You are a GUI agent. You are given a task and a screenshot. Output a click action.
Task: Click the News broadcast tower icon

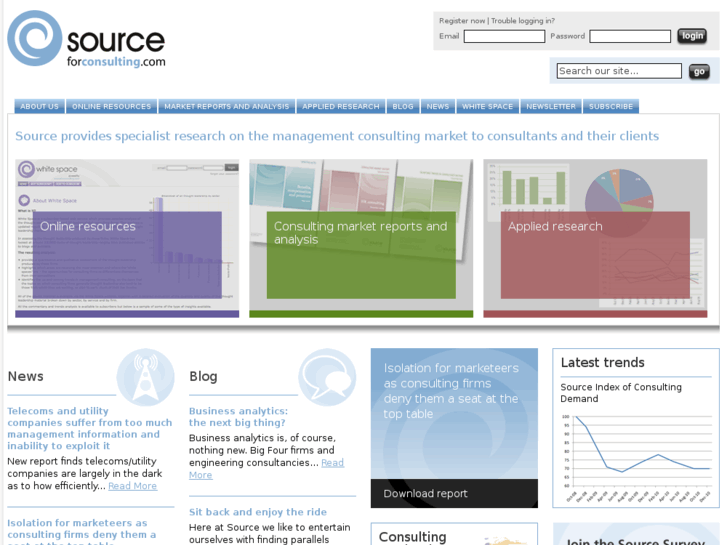click(x=146, y=377)
